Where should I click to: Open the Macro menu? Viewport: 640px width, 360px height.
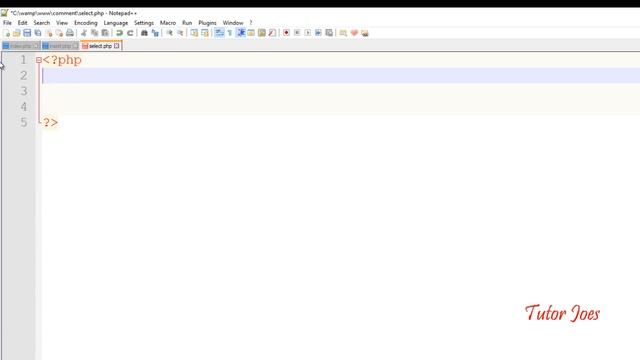168,23
